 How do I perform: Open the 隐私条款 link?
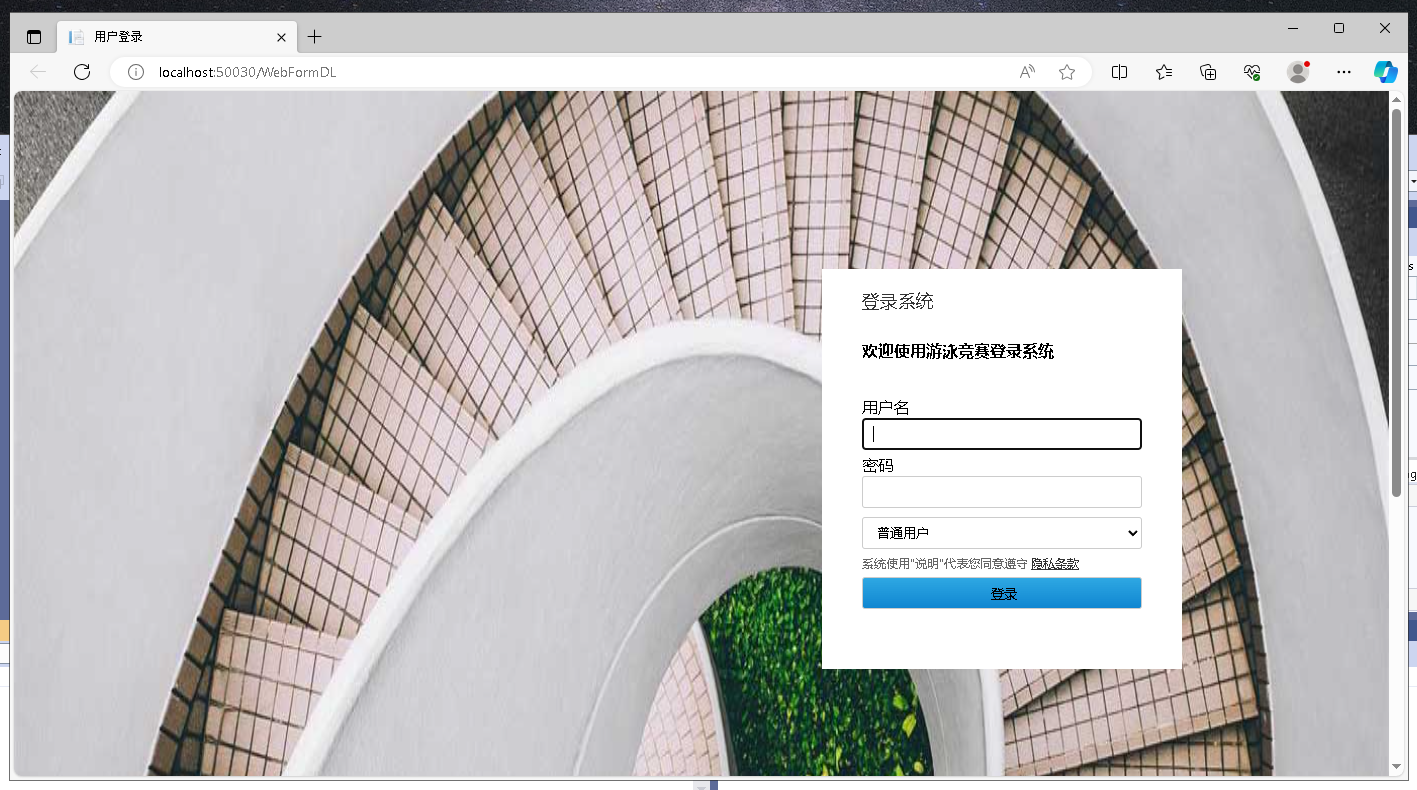[1055, 564]
